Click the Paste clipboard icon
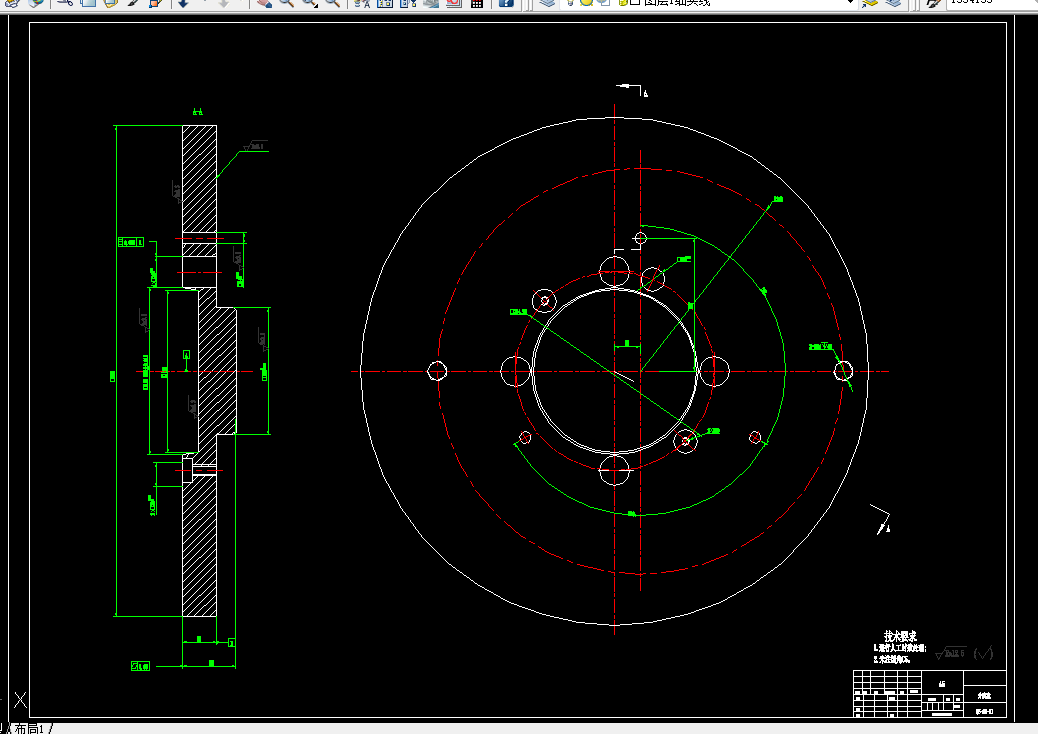The width and height of the screenshot is (1038, 734). click(111, 2)
